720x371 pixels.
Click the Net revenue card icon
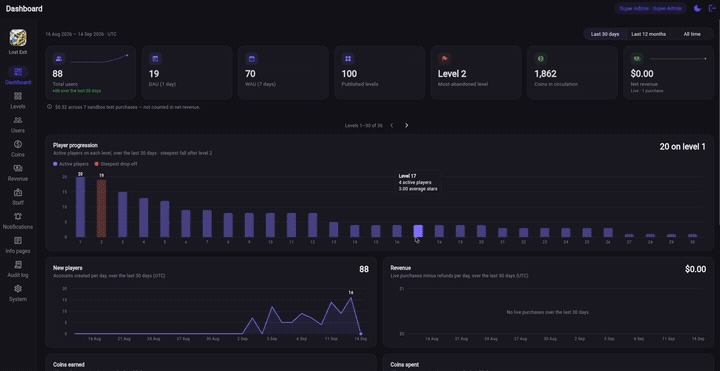(x=637, y=59)
